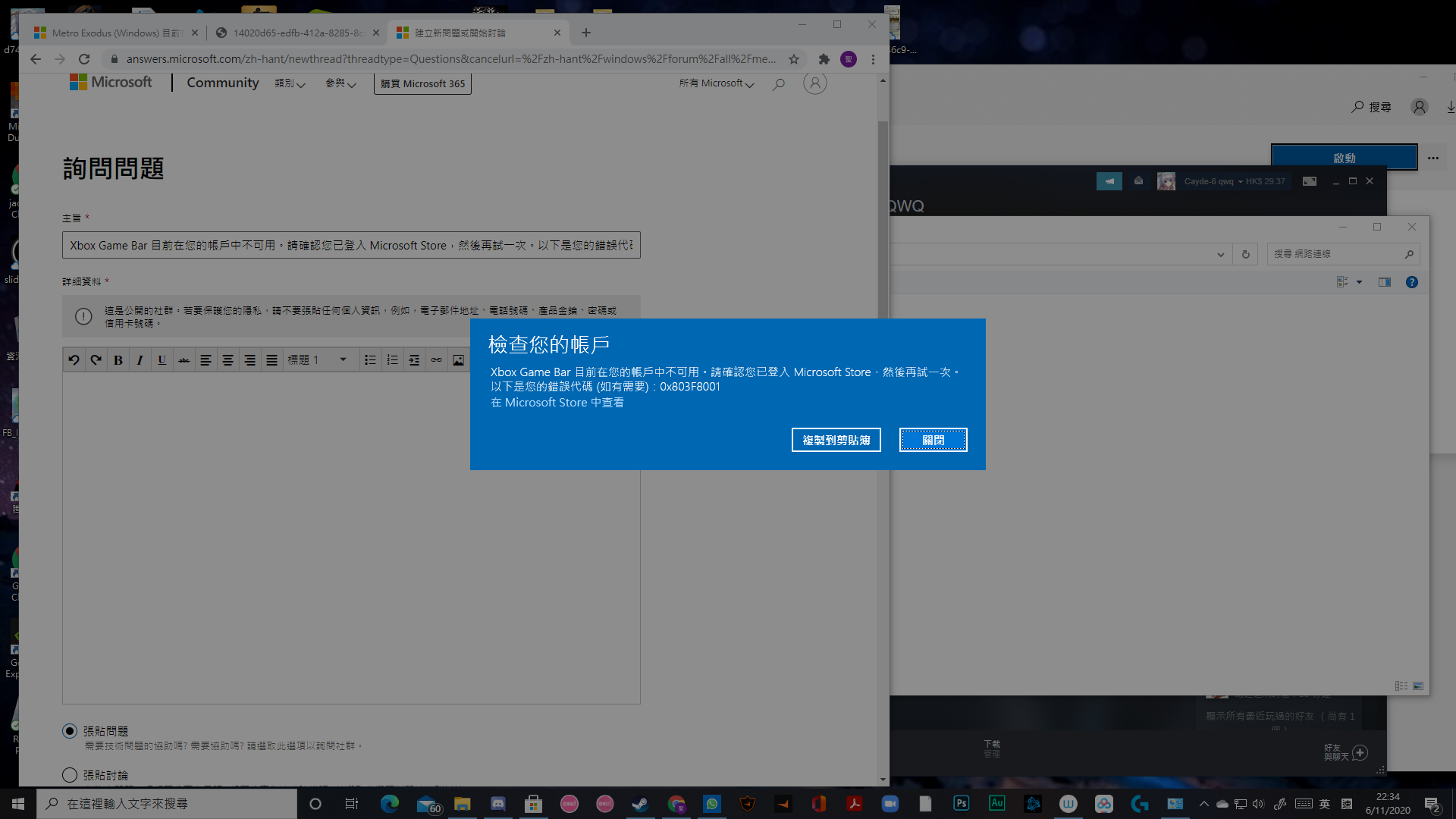Screen dimensions: 1456x819
Task: Click the redo icon in the editor toolbar
Action: 96,360
